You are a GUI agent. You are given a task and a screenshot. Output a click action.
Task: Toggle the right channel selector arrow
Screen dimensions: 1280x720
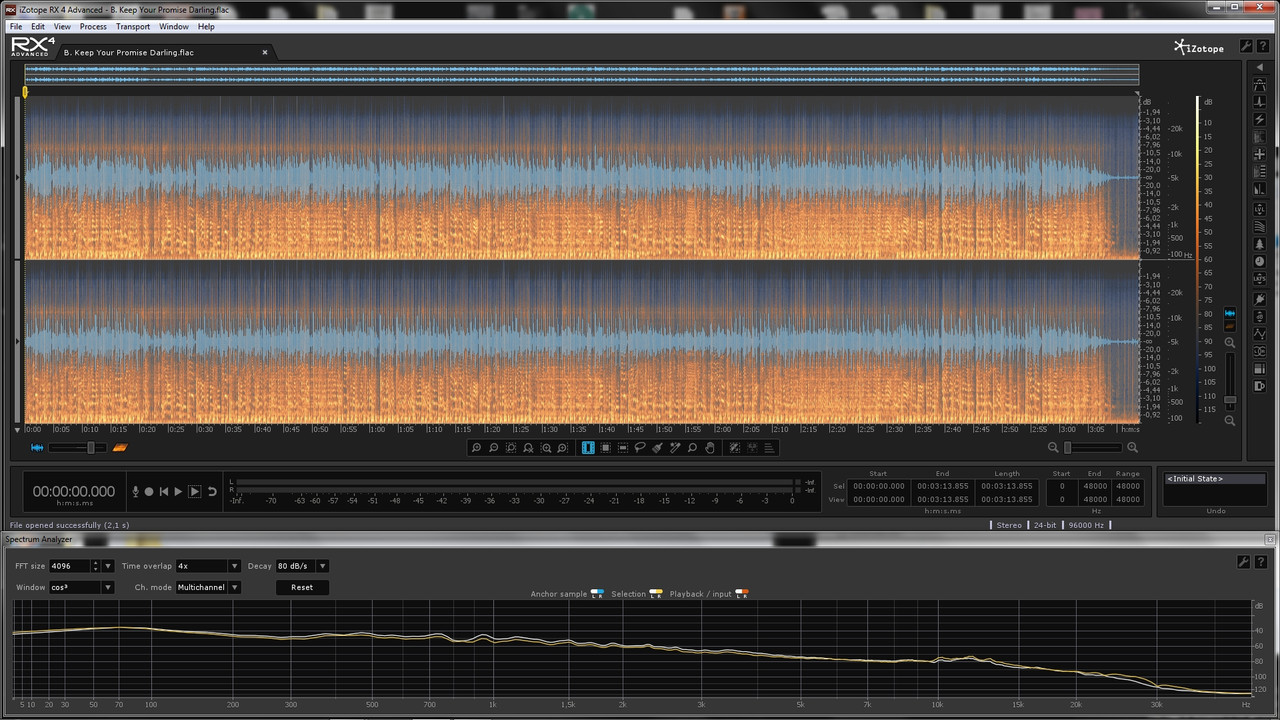click(x=18, y=341)
